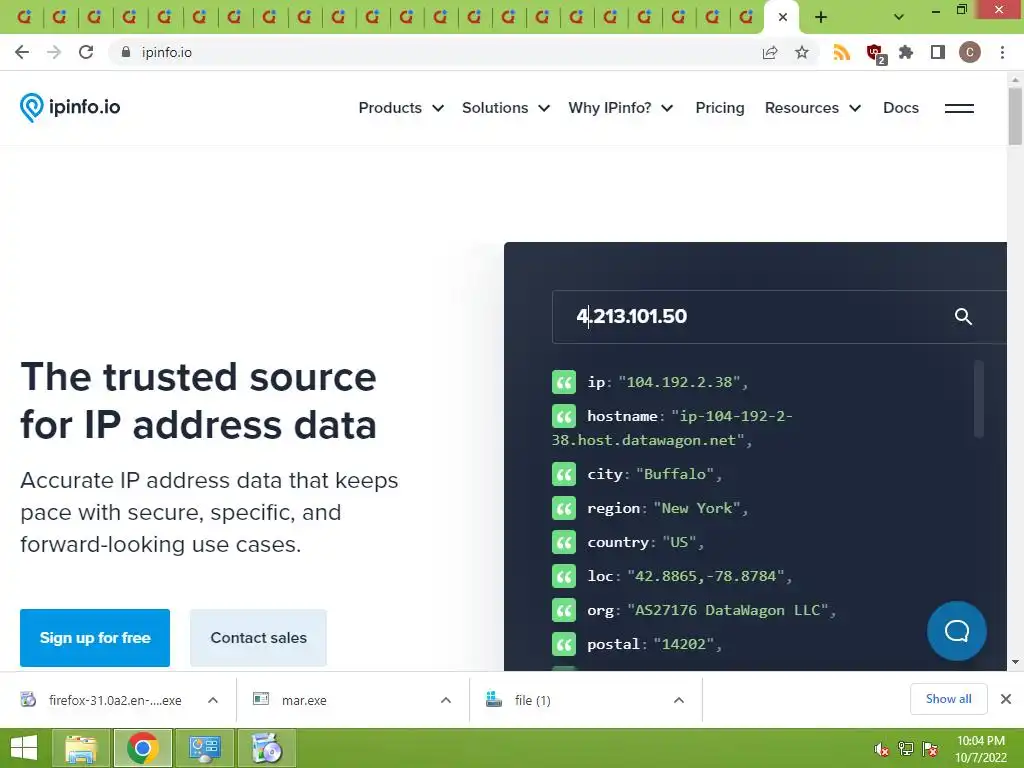Click the page vertical scrollbar thumb

pyautogui.click(x=1015, y=116)
